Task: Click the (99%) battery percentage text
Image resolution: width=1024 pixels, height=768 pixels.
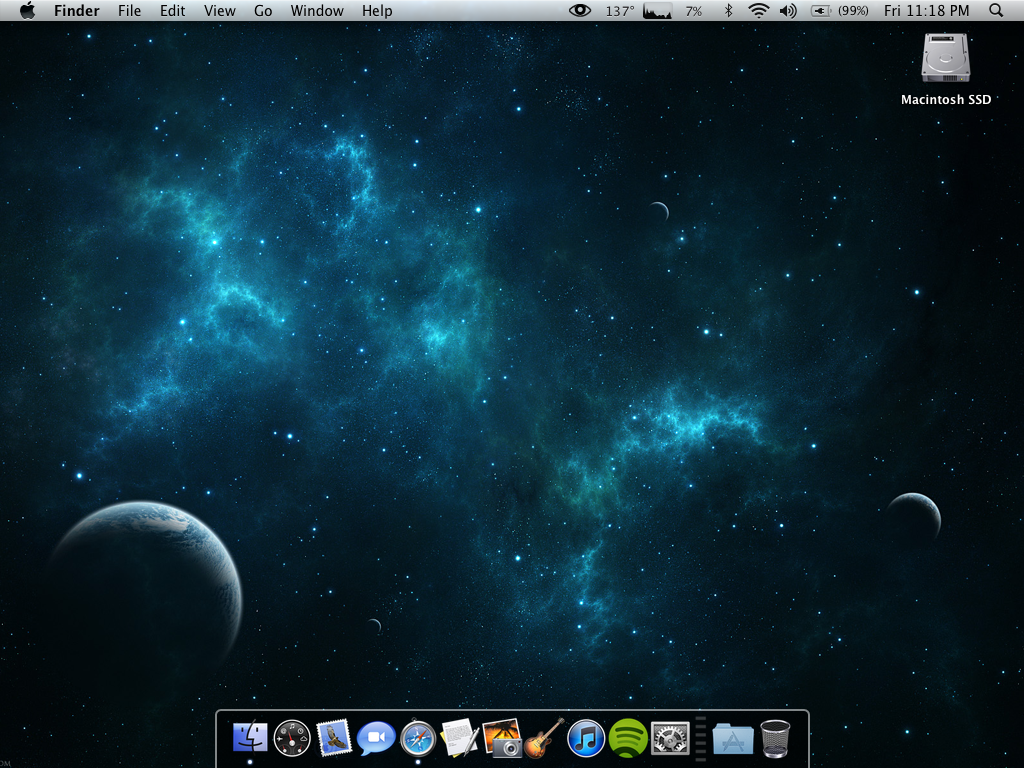Action: (853, 11)
